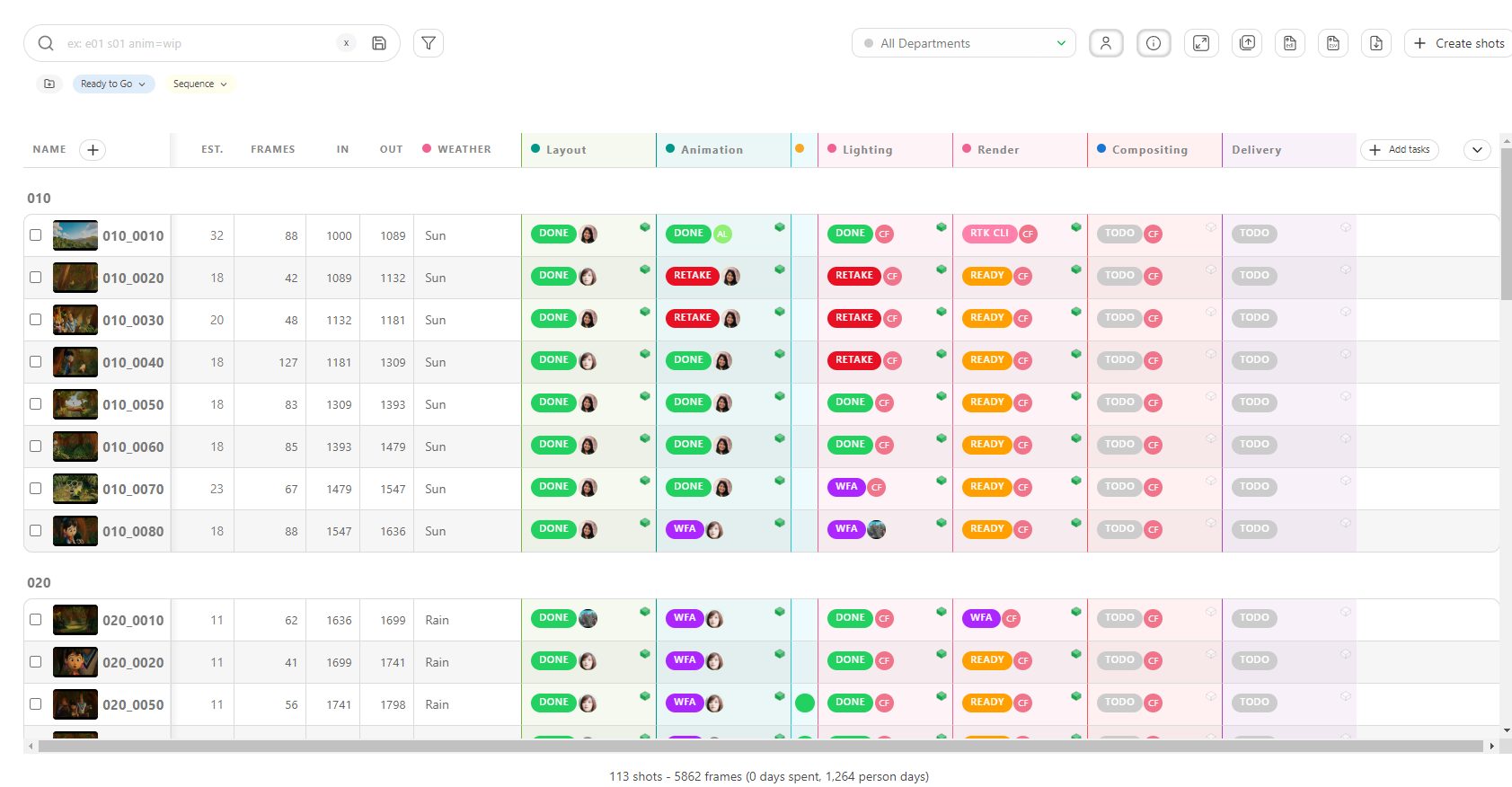Click assignee avatar in 010_0030 Animation
Viewport: 1512px width, 787px height.
pos(731,318)
